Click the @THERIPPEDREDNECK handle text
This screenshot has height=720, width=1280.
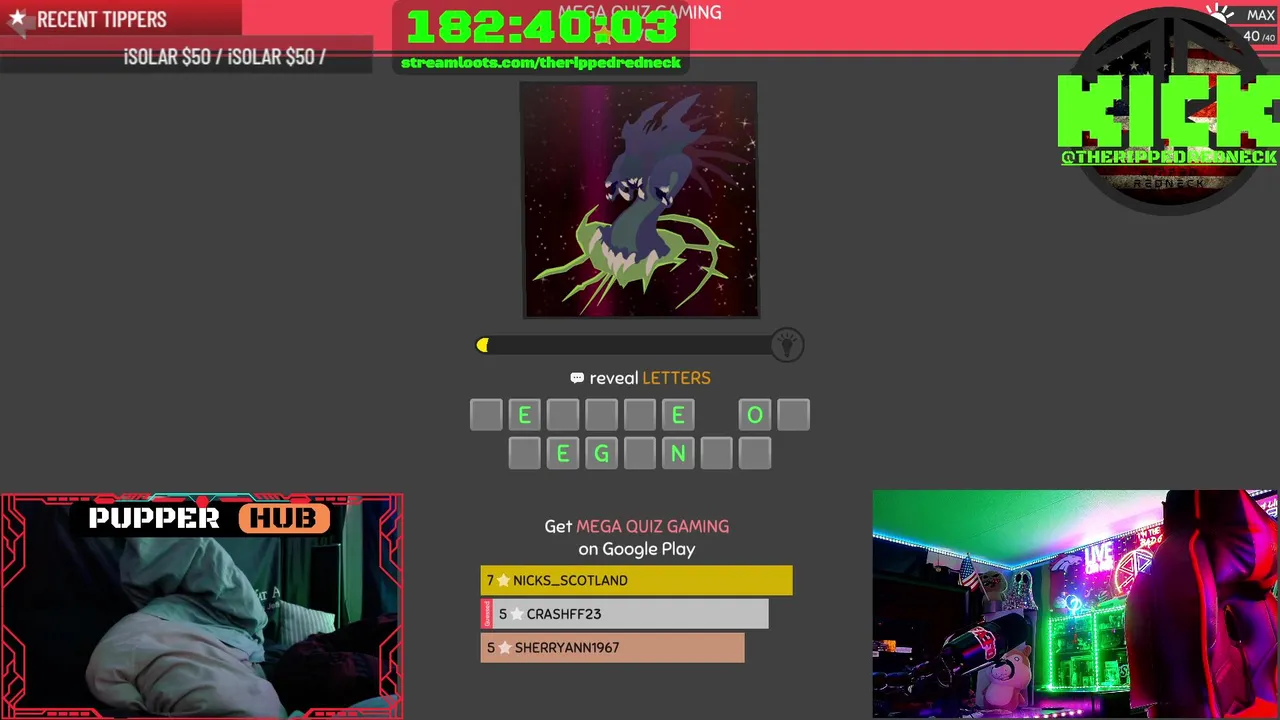coord(1168,157)
